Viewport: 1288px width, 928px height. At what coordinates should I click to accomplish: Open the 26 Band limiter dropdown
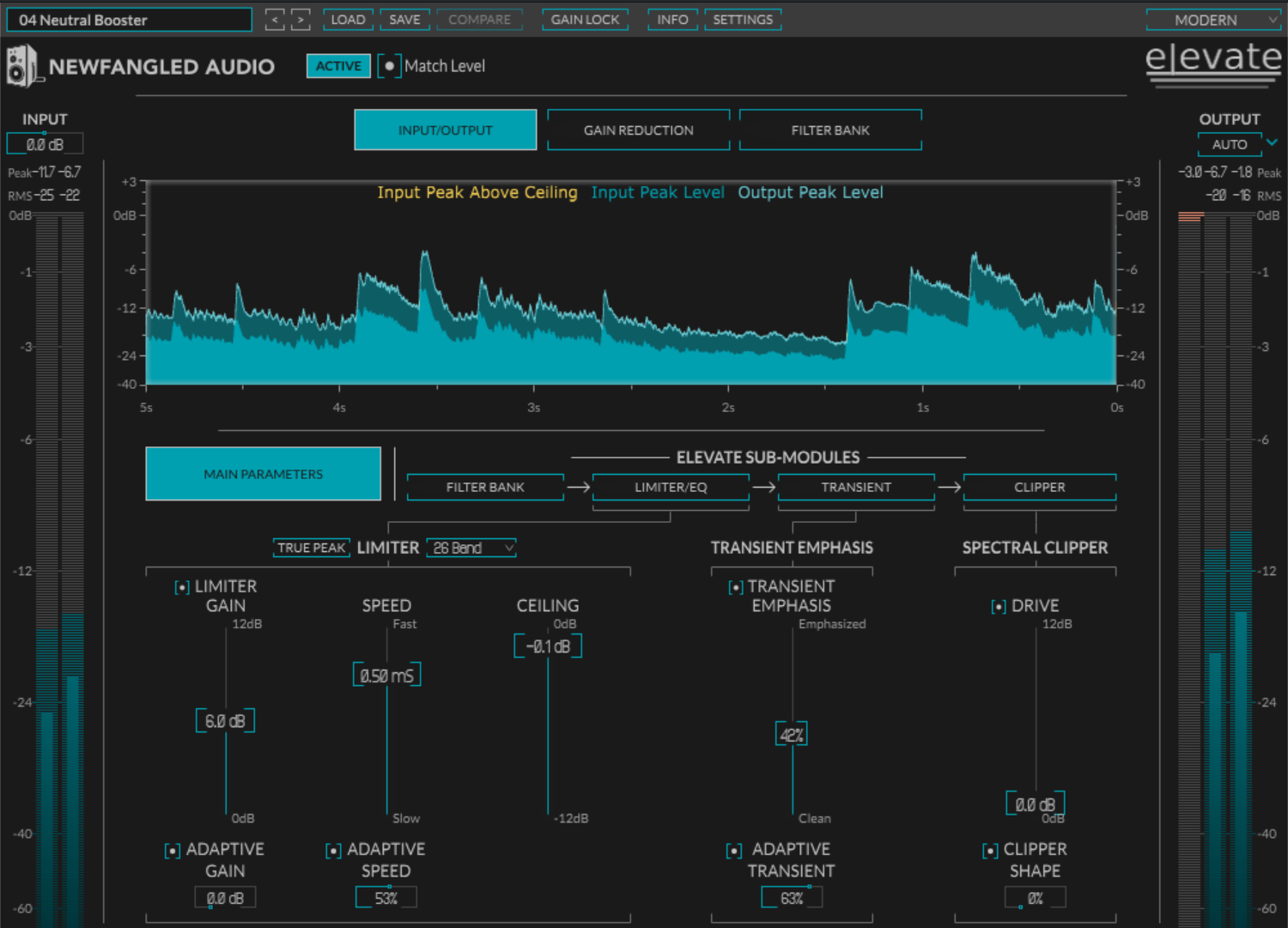point(471,548)
